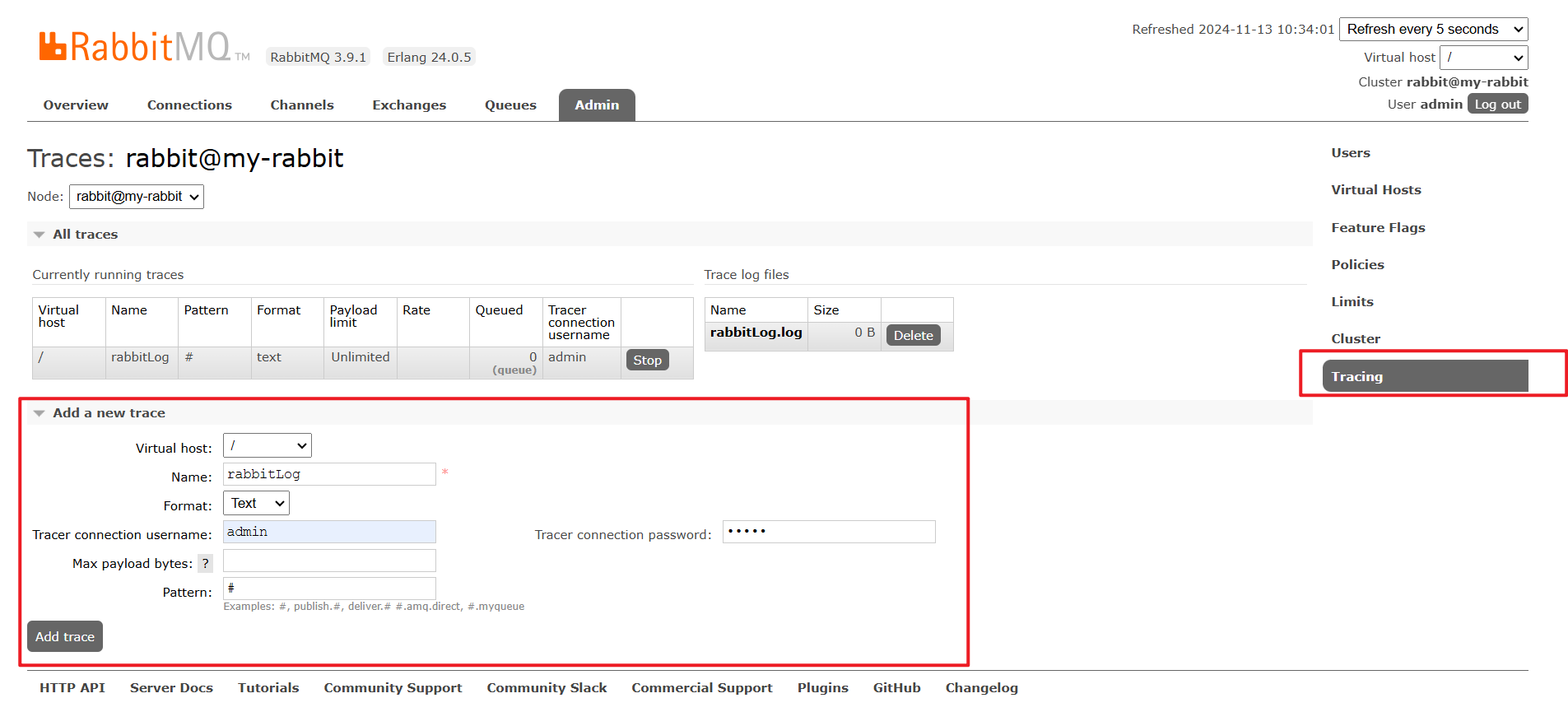1568x712 pixels.
Task: Open the Virtual host dropdown in header
Action: (x=1484, y=58)
